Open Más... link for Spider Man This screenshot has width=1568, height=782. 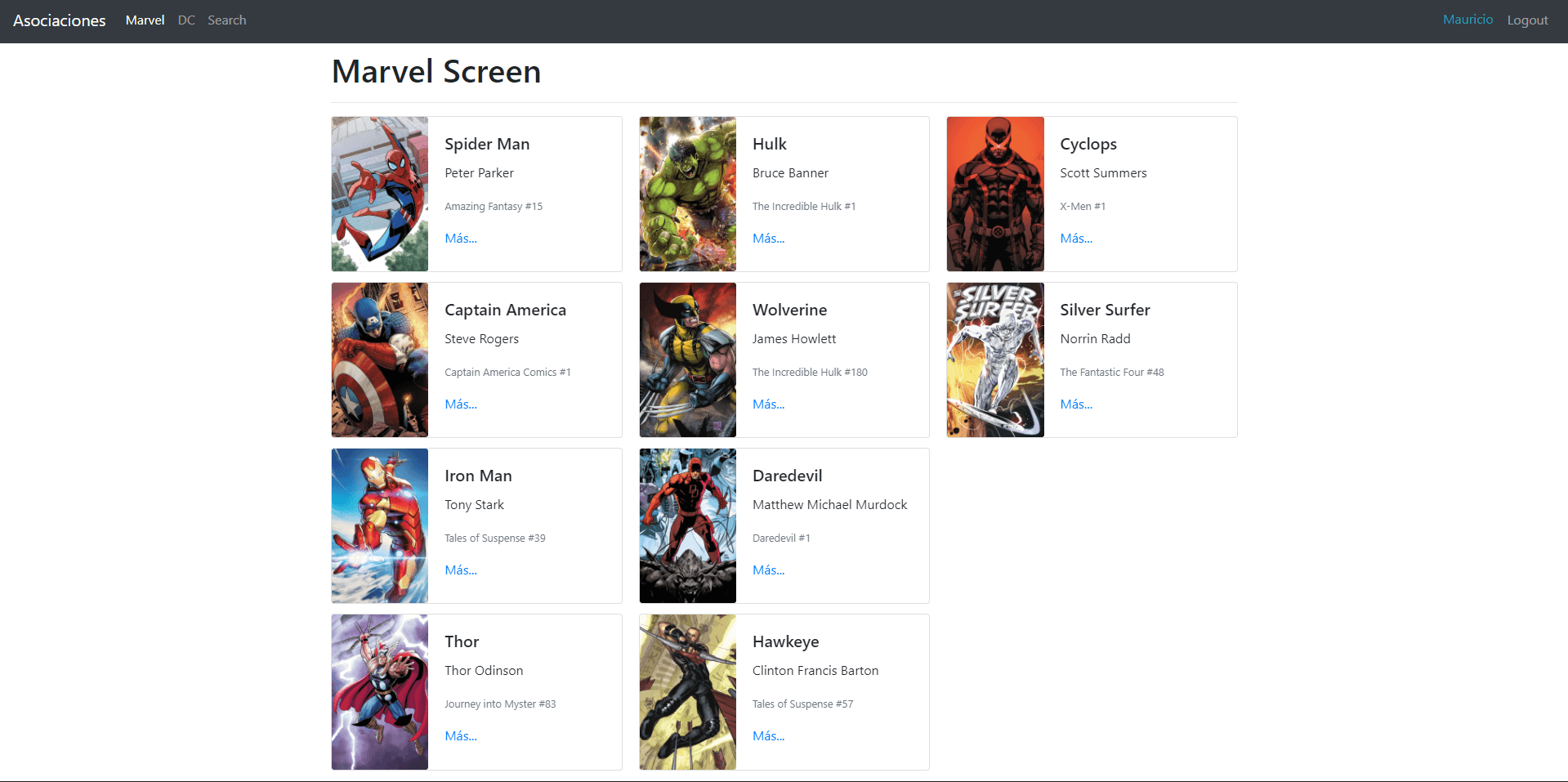pos(461,239)
